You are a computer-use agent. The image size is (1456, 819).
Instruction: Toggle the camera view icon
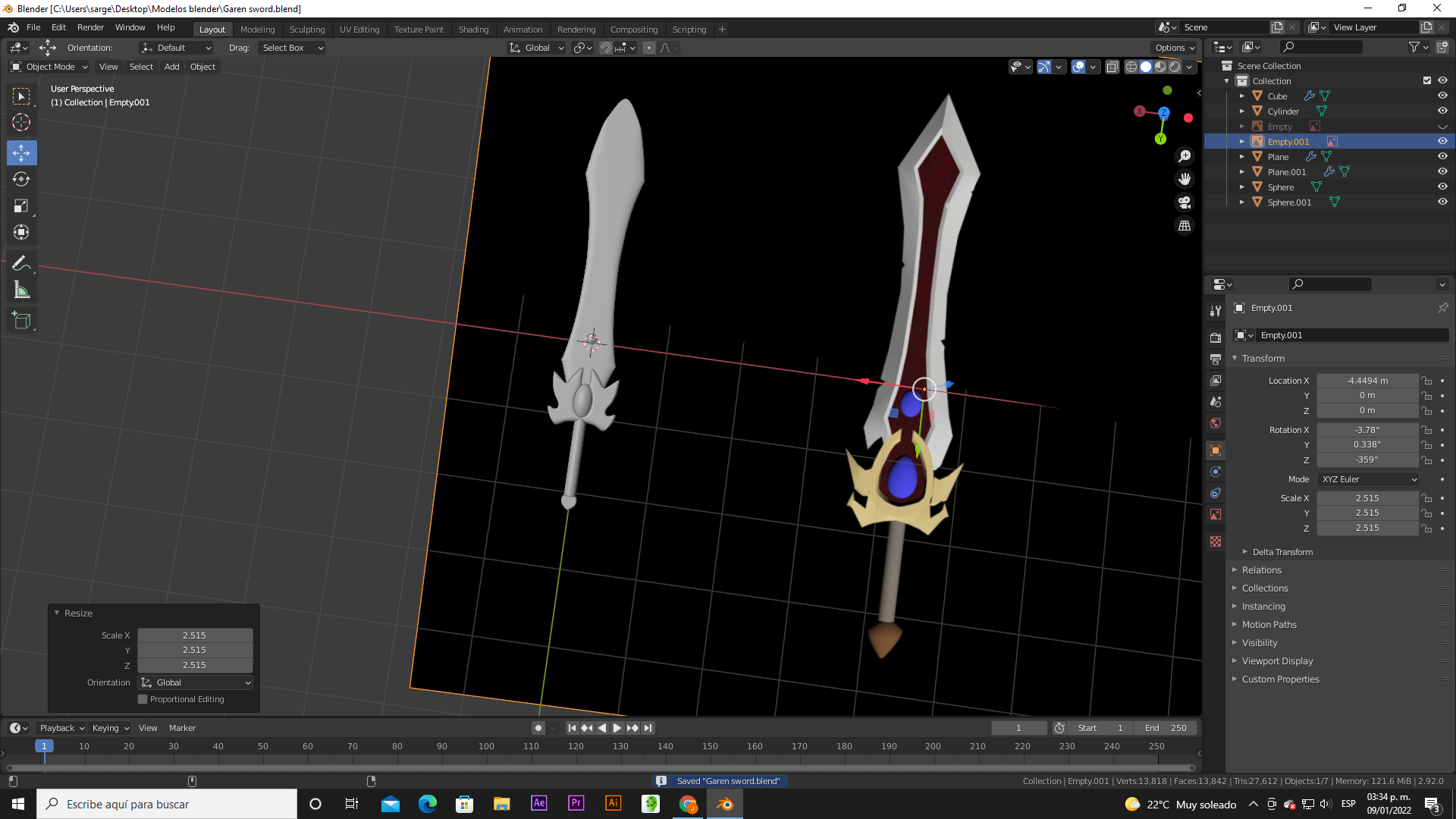(1184, 202)
